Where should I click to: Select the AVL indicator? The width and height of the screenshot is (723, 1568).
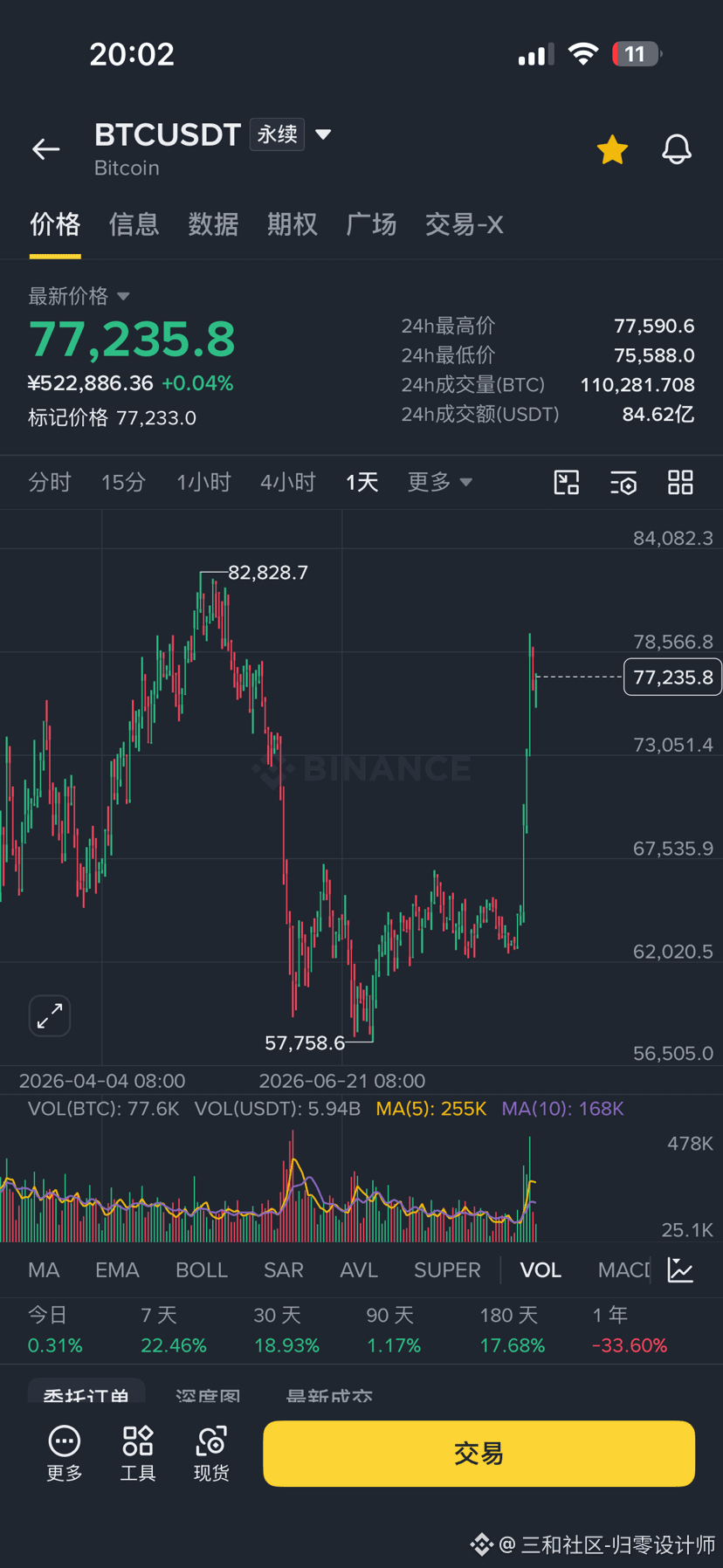pos(359,1270)
